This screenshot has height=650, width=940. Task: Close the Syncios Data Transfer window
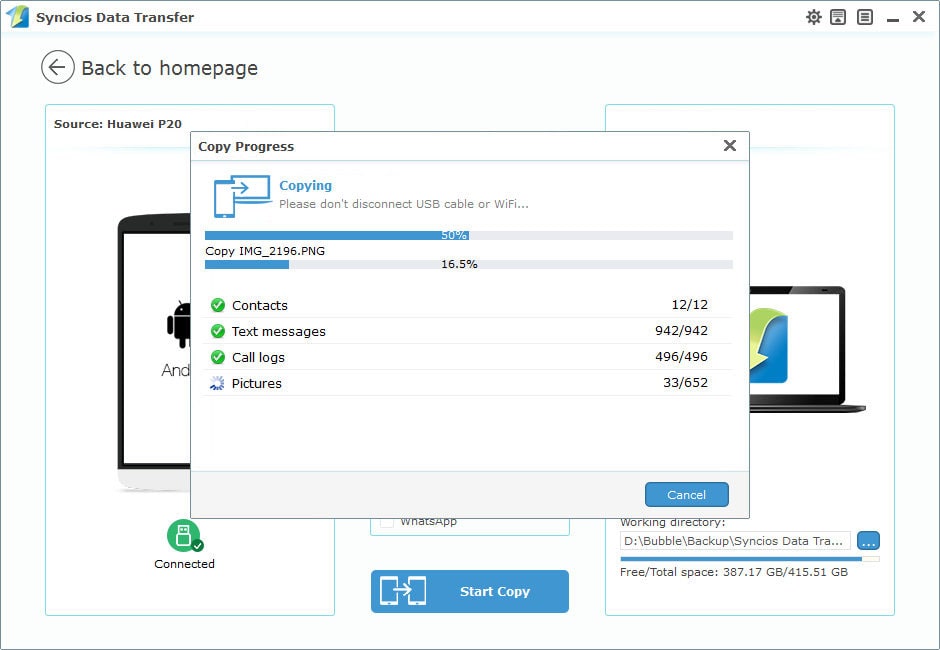(x=918, y=17)
